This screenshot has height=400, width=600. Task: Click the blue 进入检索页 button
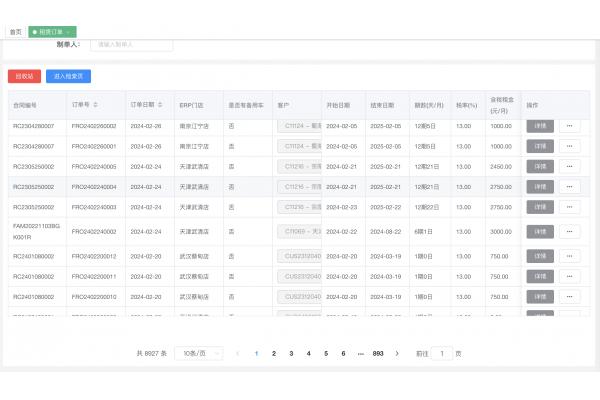click(68, 75)
